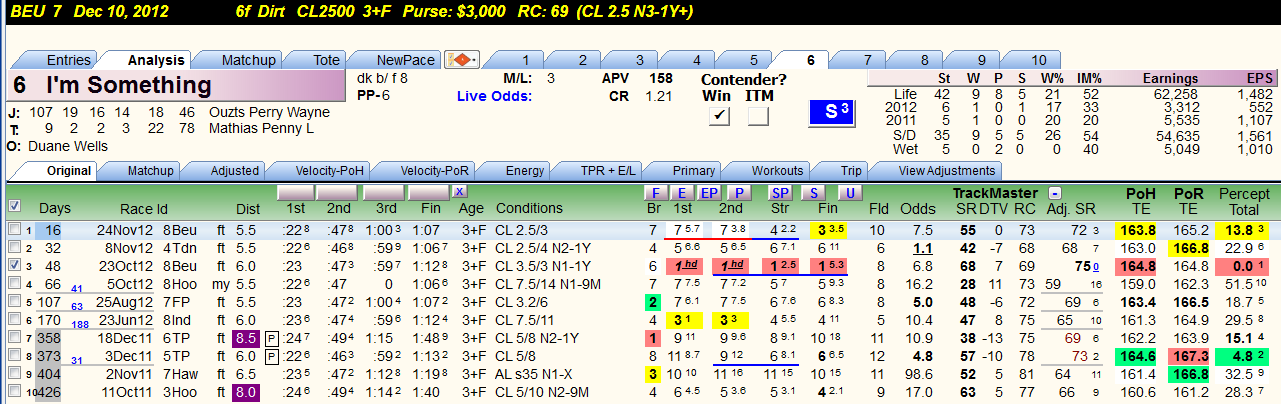Check the box for 8Nov12 race row
The width and height of the screenshot is (1281, 404).
coord(14,247)
